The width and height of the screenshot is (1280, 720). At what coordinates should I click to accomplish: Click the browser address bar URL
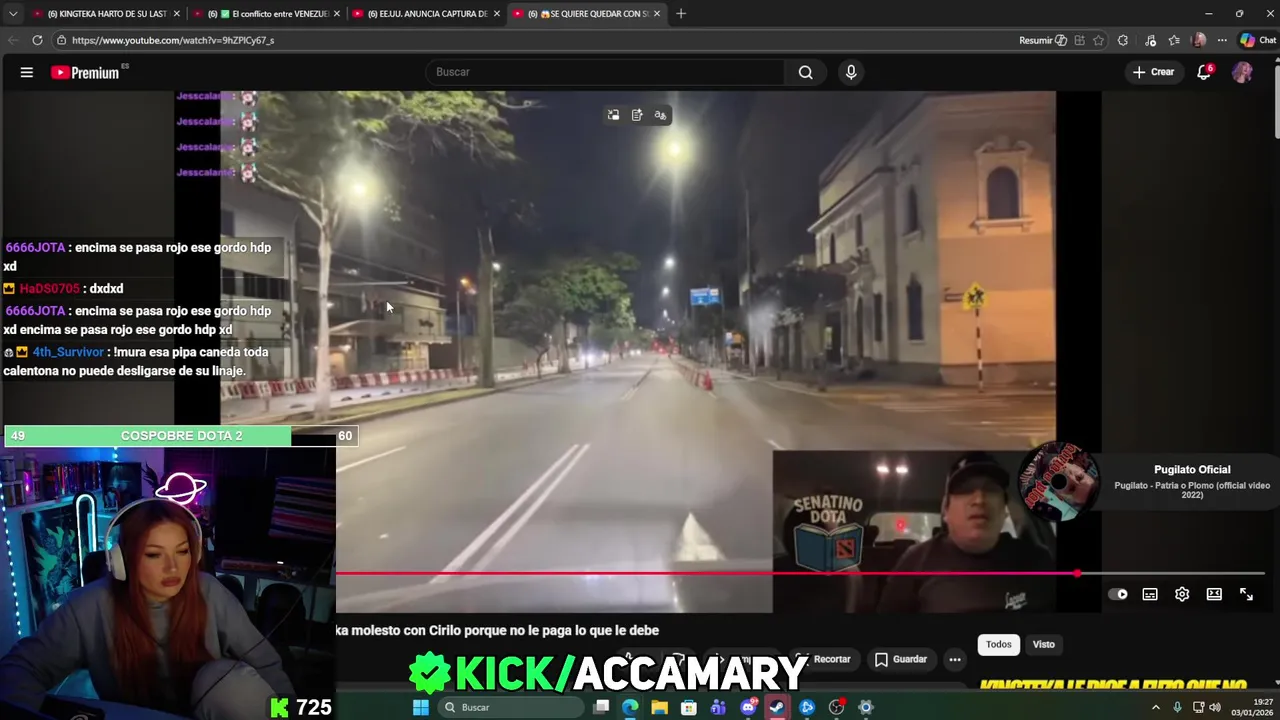pos(173,40)
